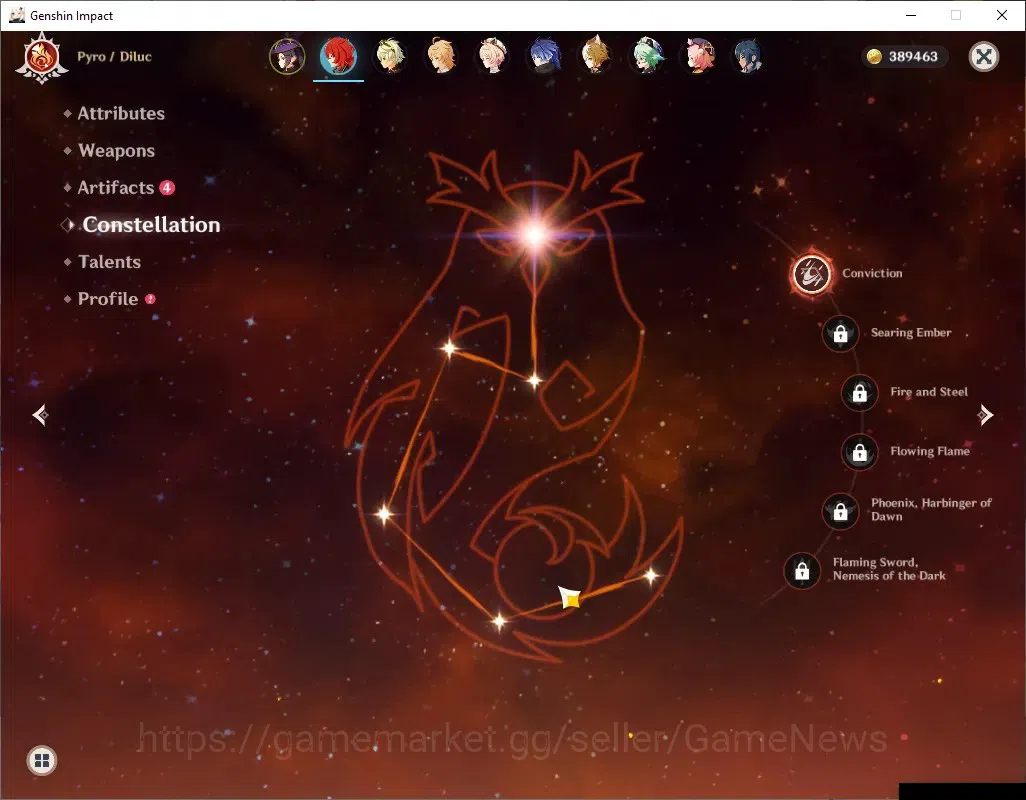Click the large glowing star on owl's head

pyautogui.click(x=535, y=234)
